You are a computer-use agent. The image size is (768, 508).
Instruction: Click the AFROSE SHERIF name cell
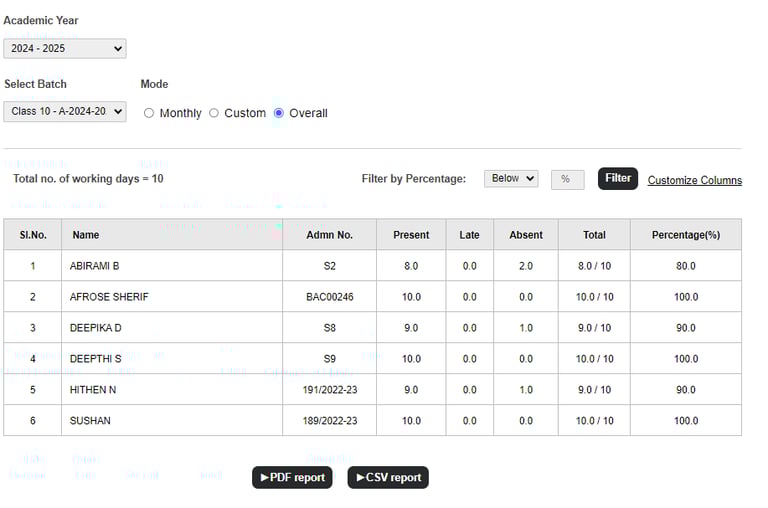pos(109,297)
